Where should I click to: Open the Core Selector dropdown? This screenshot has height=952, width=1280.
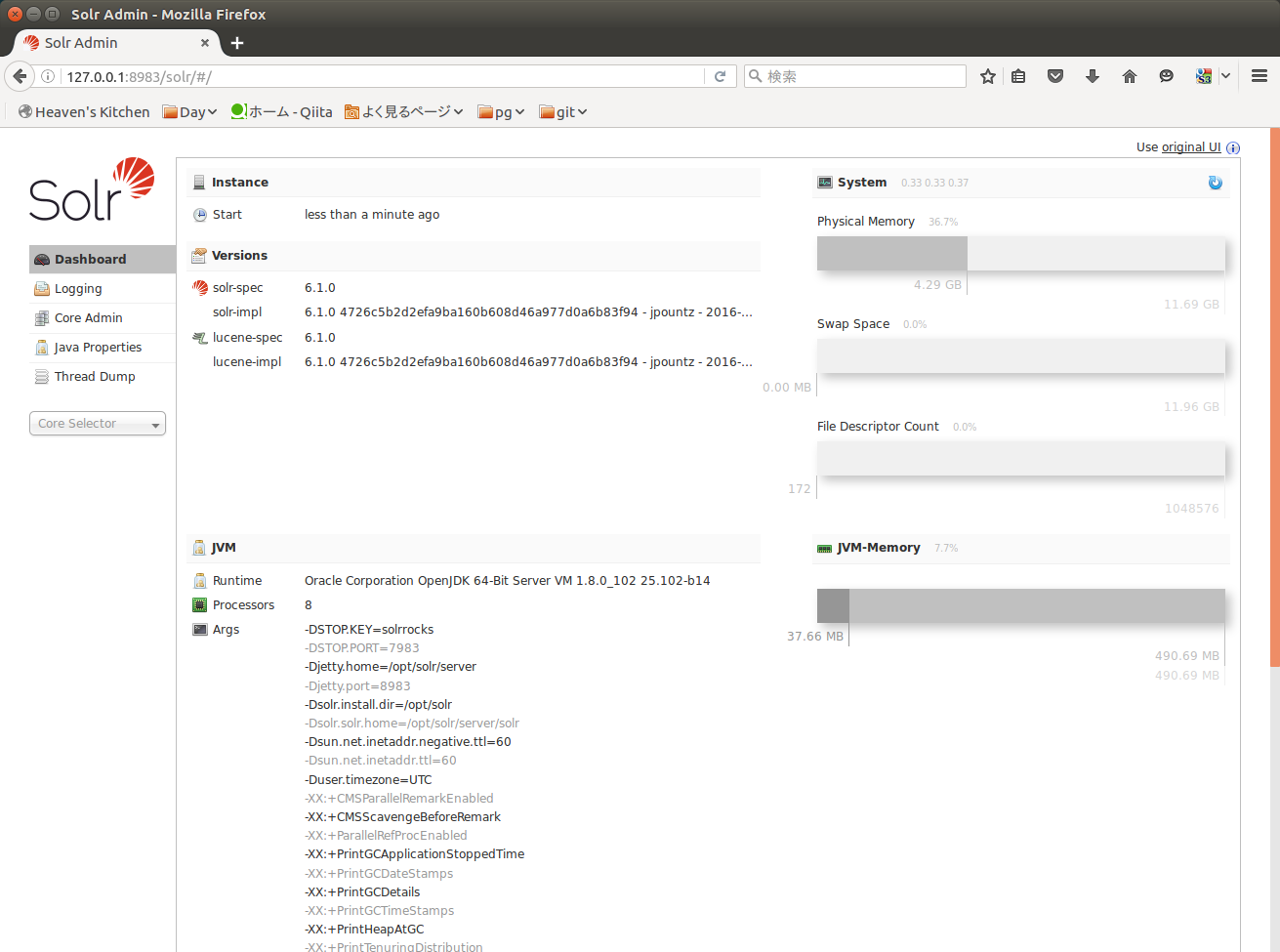[97, 423]
